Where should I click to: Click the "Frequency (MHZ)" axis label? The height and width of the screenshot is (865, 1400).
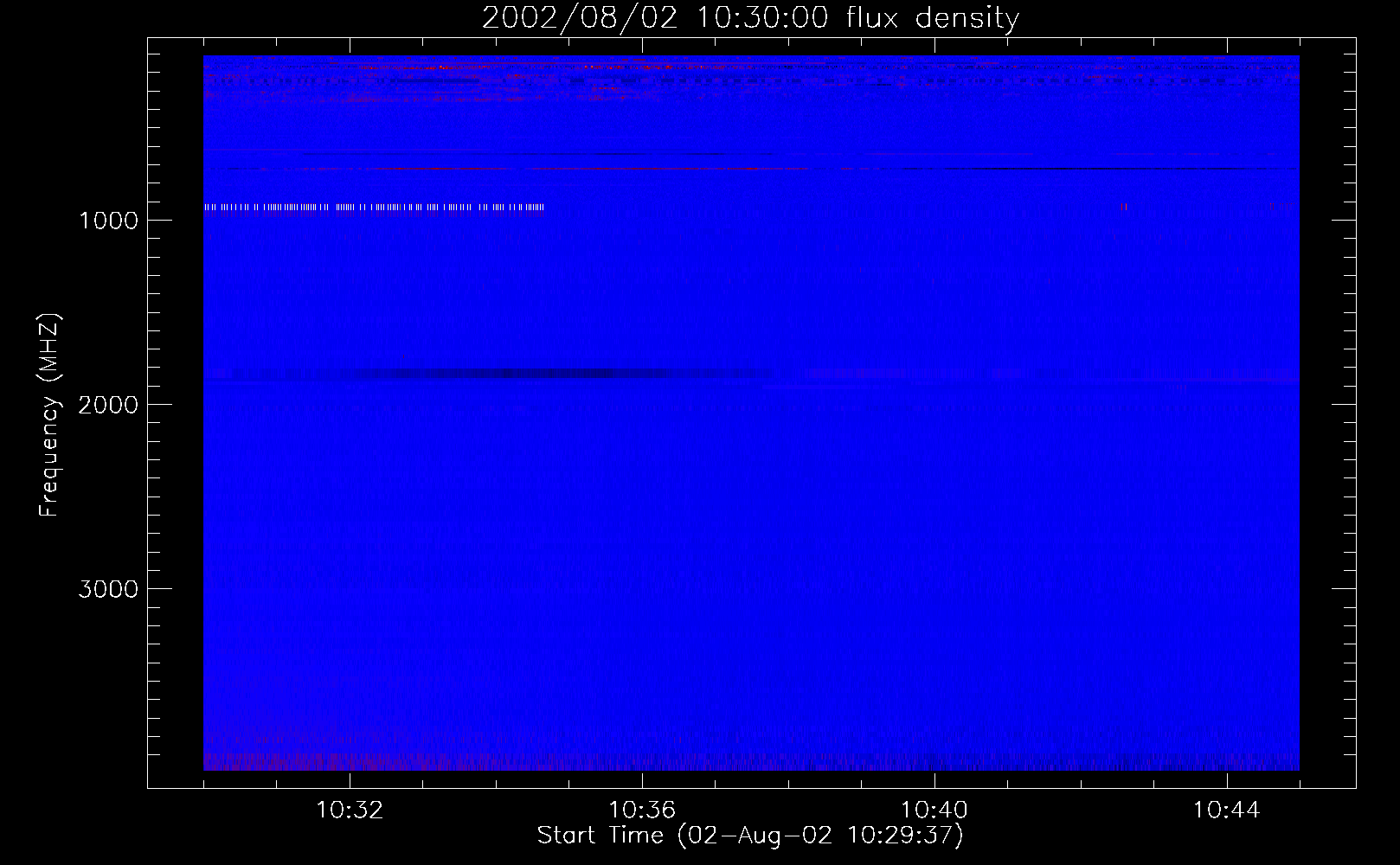click(49, 415)
